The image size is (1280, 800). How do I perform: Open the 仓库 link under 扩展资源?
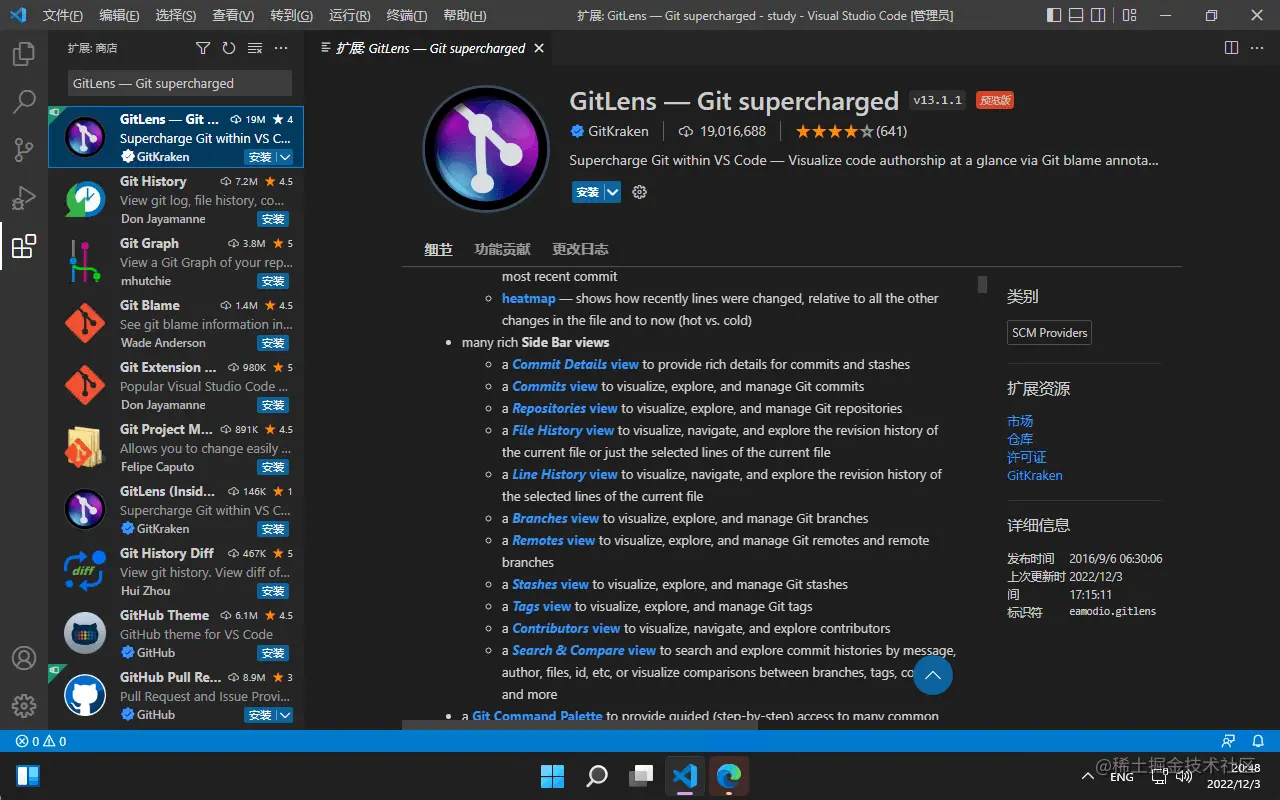(x=1020, y=439)
